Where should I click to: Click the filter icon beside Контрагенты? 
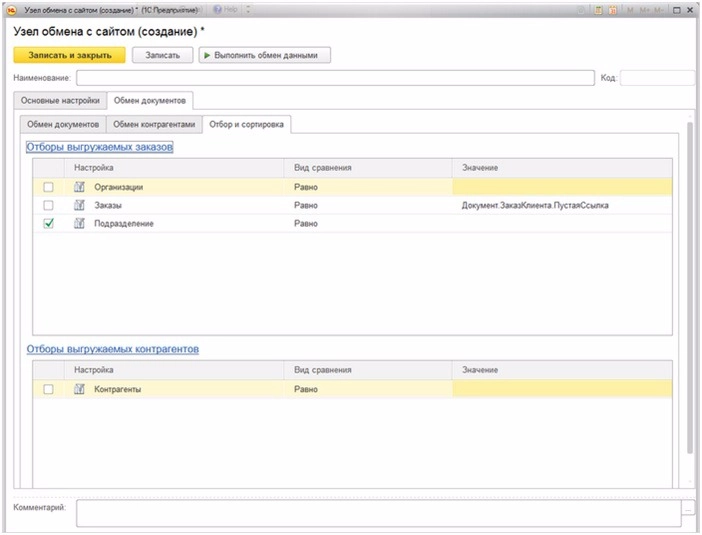pos(79,389)
